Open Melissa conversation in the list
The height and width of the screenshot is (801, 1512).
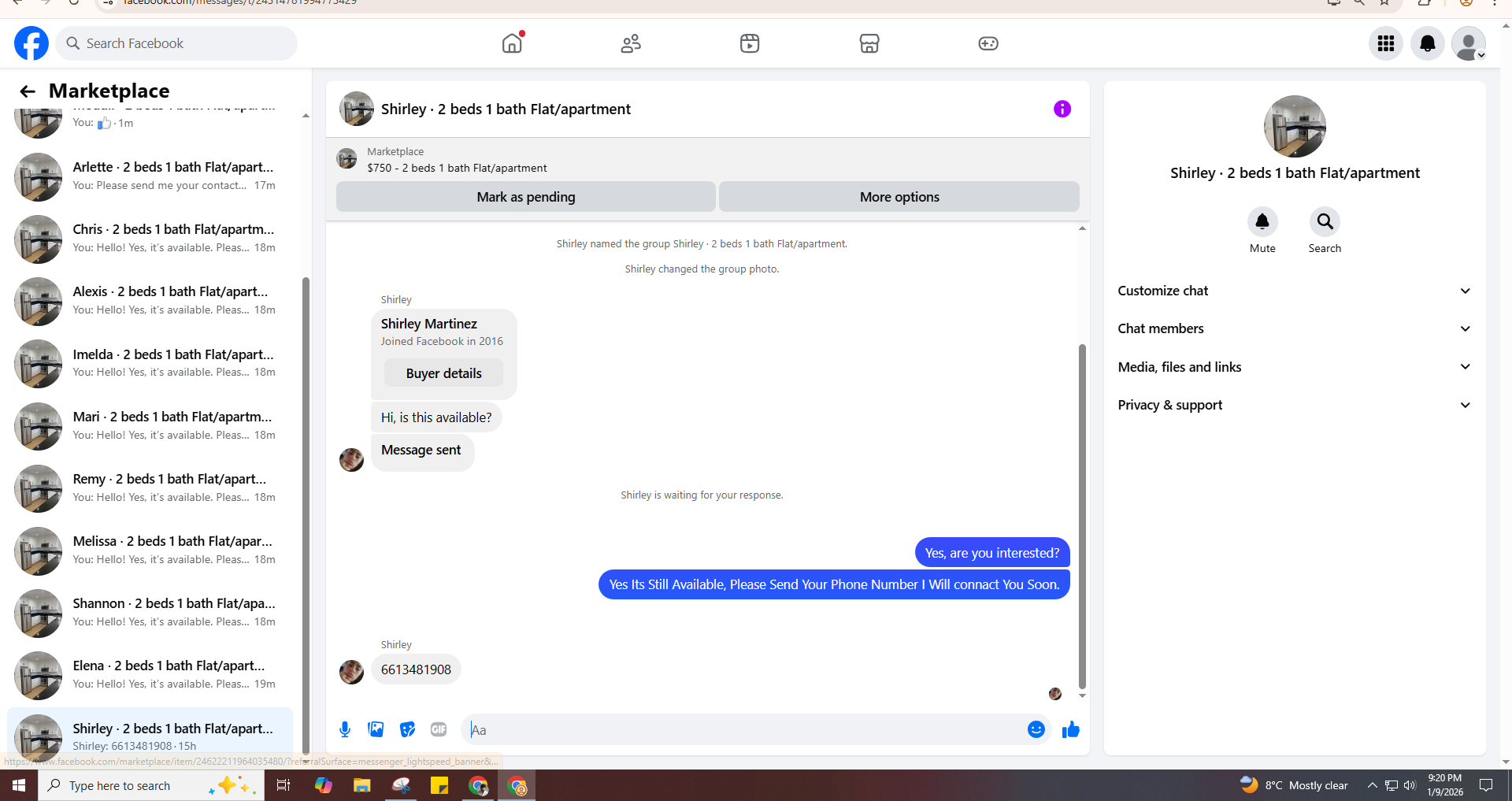point(150,551)
